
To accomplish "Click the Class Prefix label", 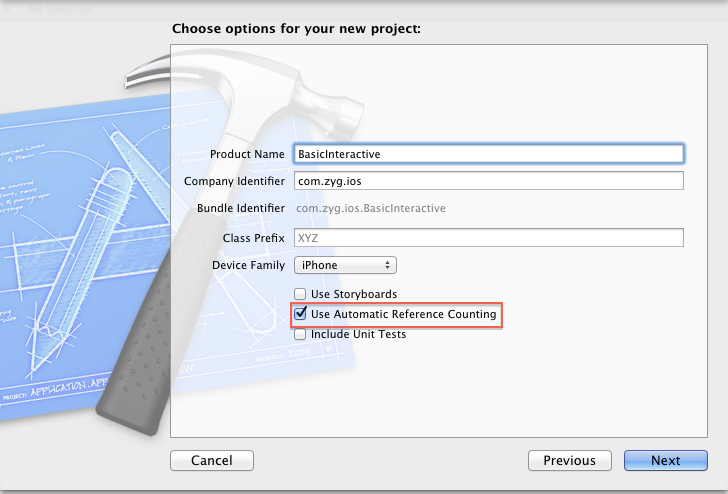I will (x=254, y=238).
